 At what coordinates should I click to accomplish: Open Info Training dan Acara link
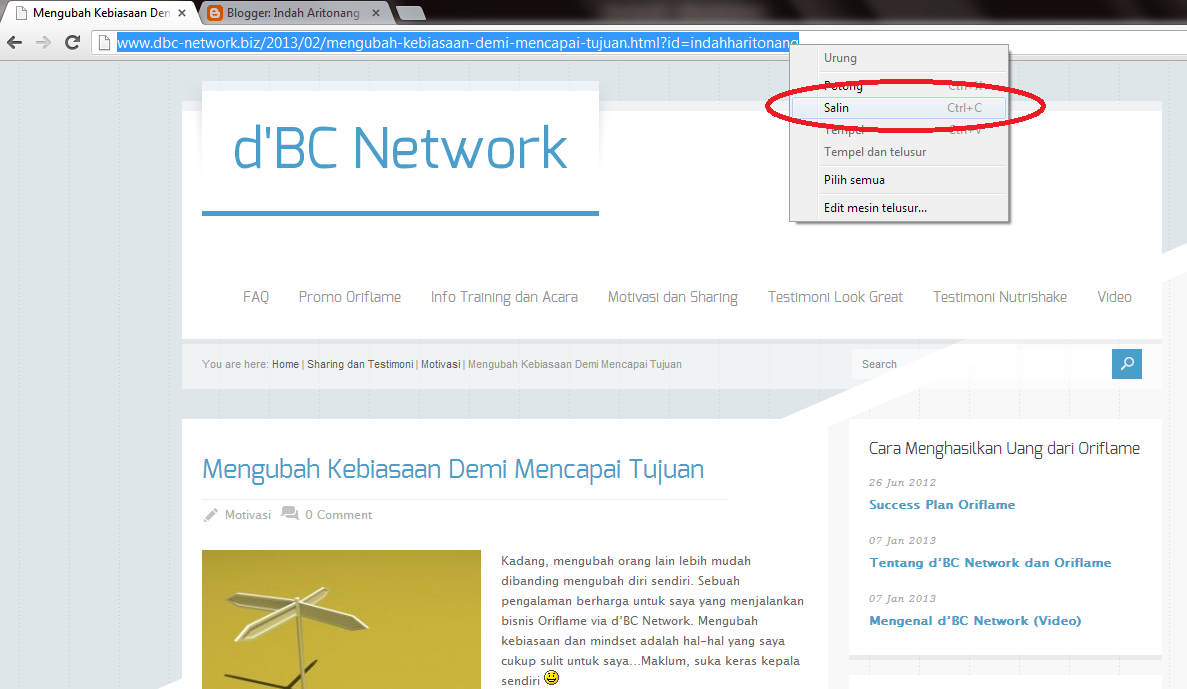pos(504,297)
